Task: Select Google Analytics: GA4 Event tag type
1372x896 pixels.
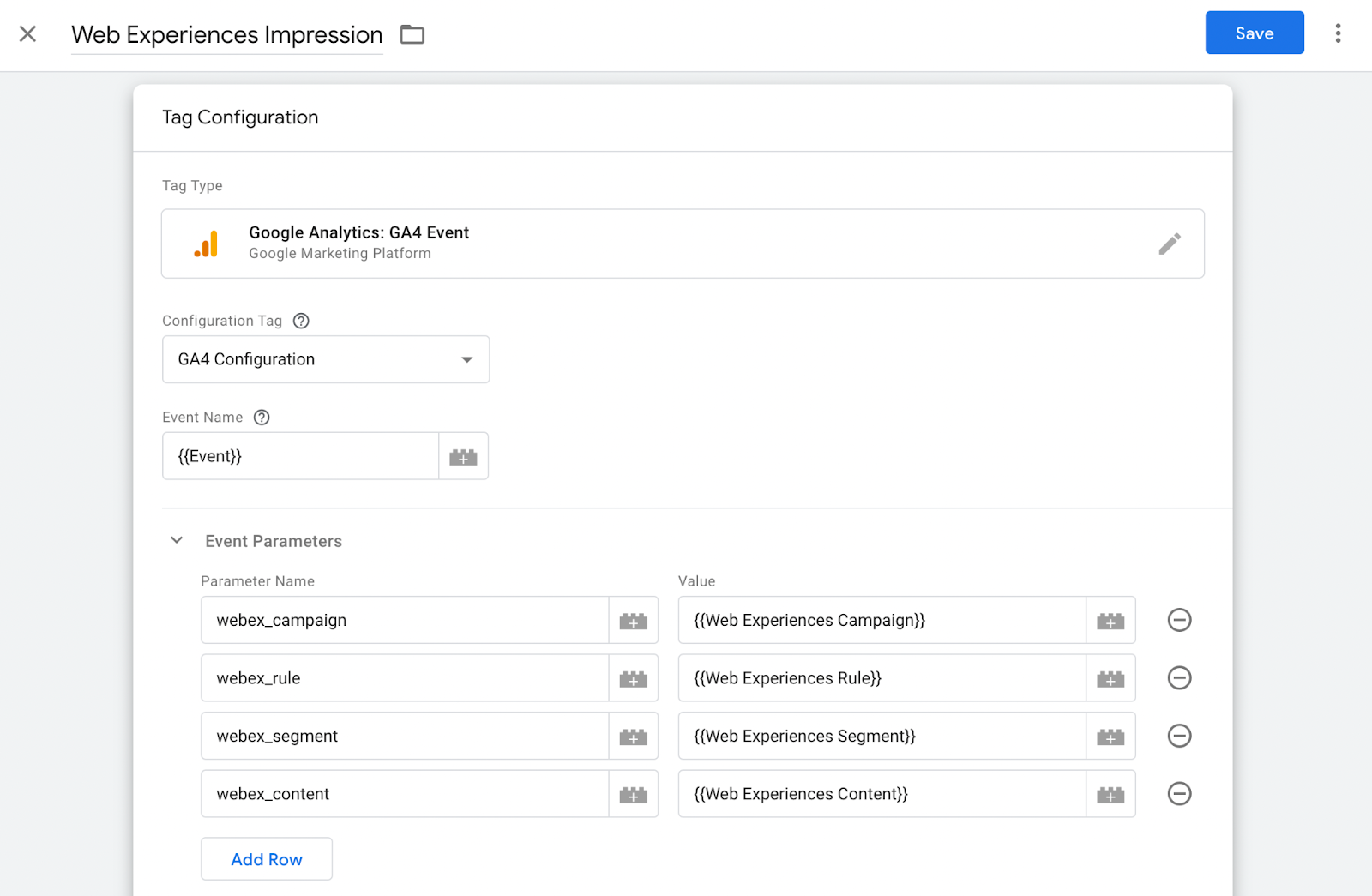Action: pos(683,244)
